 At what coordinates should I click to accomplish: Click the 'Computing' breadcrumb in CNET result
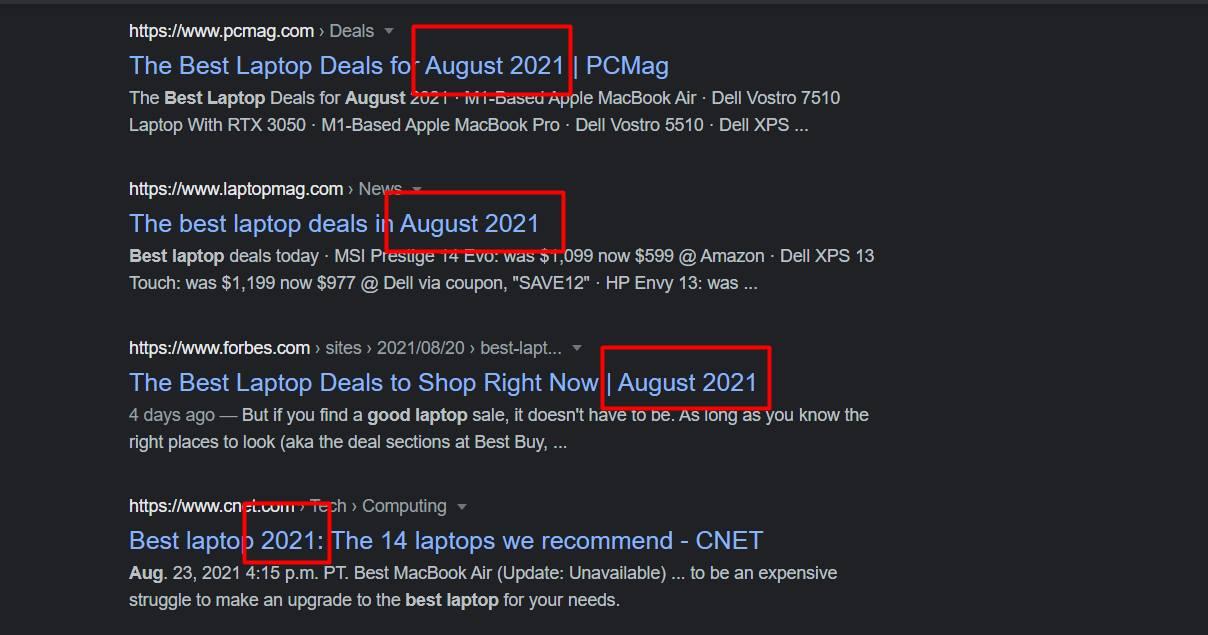(x=404, y=506)
